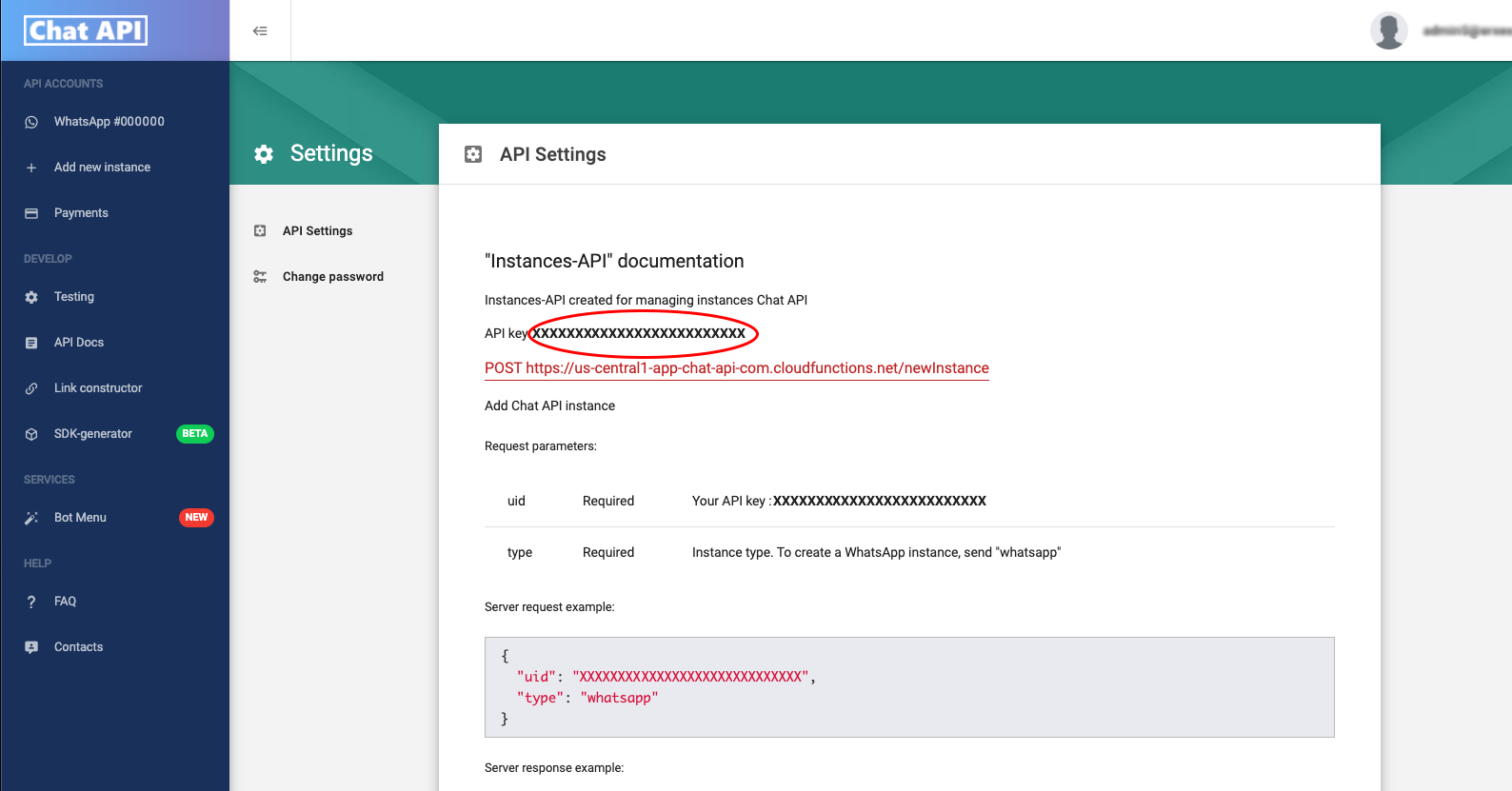This screenshot has width=1512, height=791.
Task: Open the SDK-generator cube icon
Action: tap(31, 434)
